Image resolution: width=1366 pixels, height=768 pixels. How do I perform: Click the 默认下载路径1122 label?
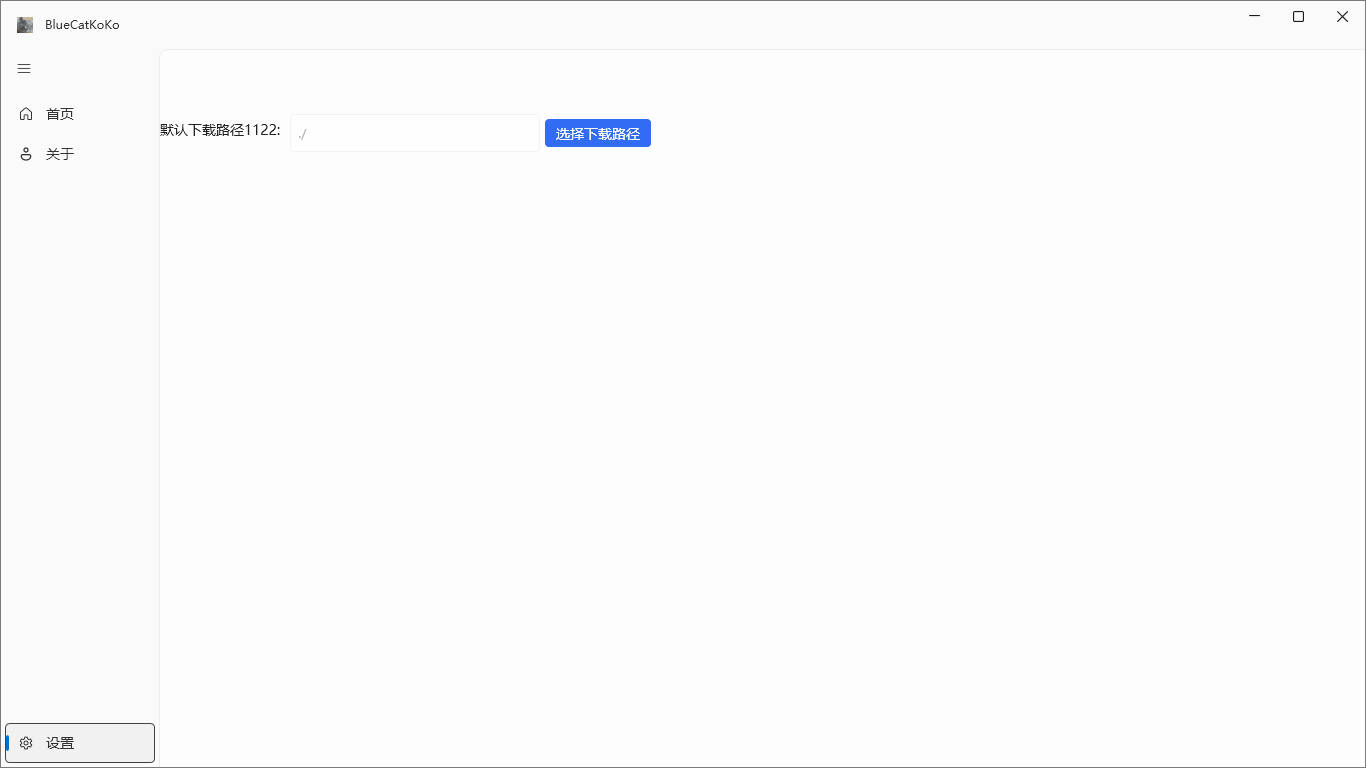(x=220, y=130)
